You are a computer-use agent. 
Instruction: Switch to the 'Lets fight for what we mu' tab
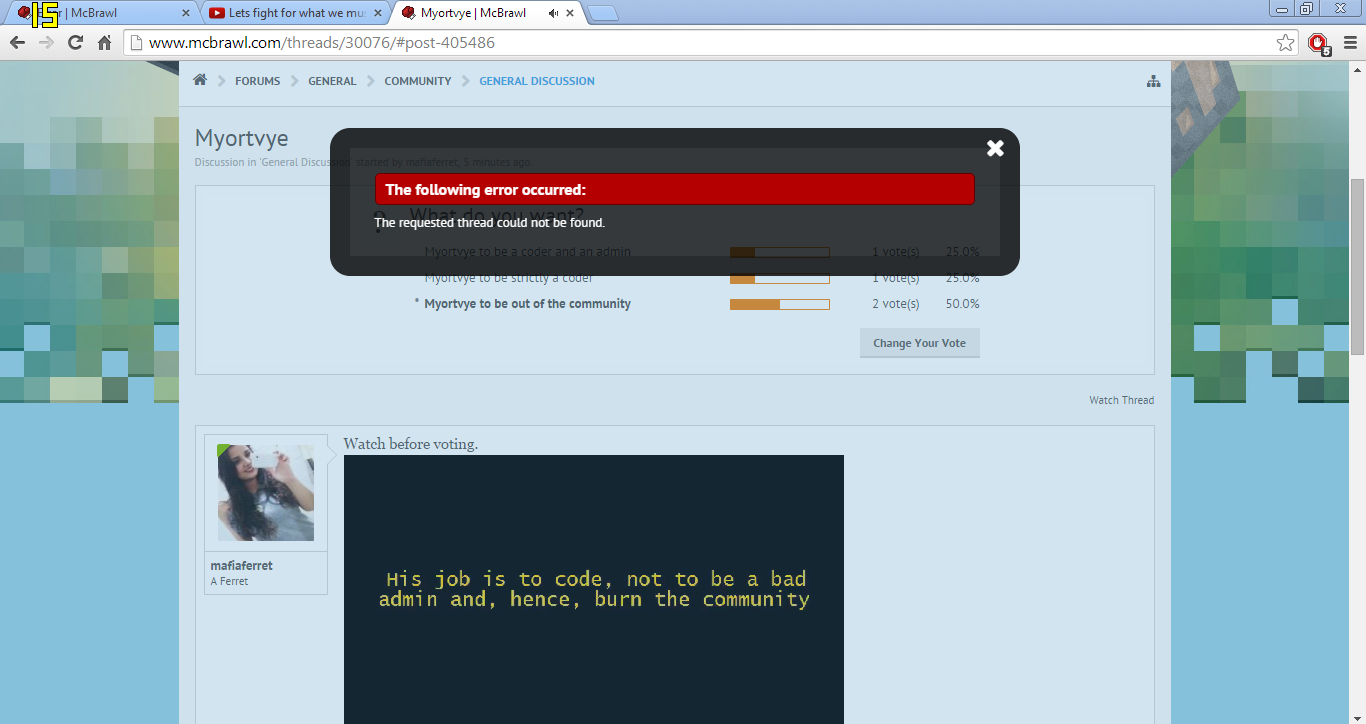tap(297, 13)
